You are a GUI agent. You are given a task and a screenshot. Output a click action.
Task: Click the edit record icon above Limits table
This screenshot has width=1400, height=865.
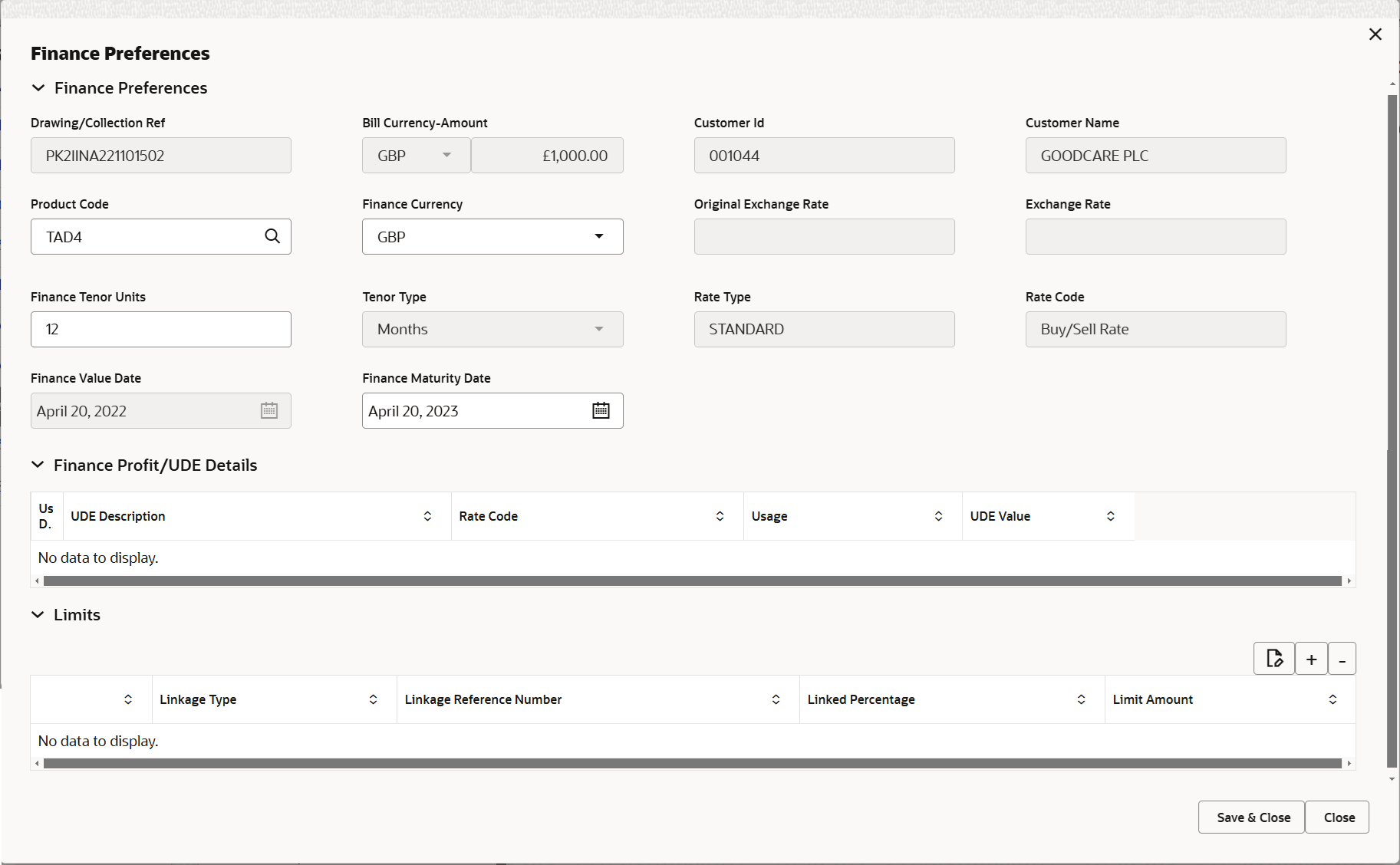click(1274, 658)
